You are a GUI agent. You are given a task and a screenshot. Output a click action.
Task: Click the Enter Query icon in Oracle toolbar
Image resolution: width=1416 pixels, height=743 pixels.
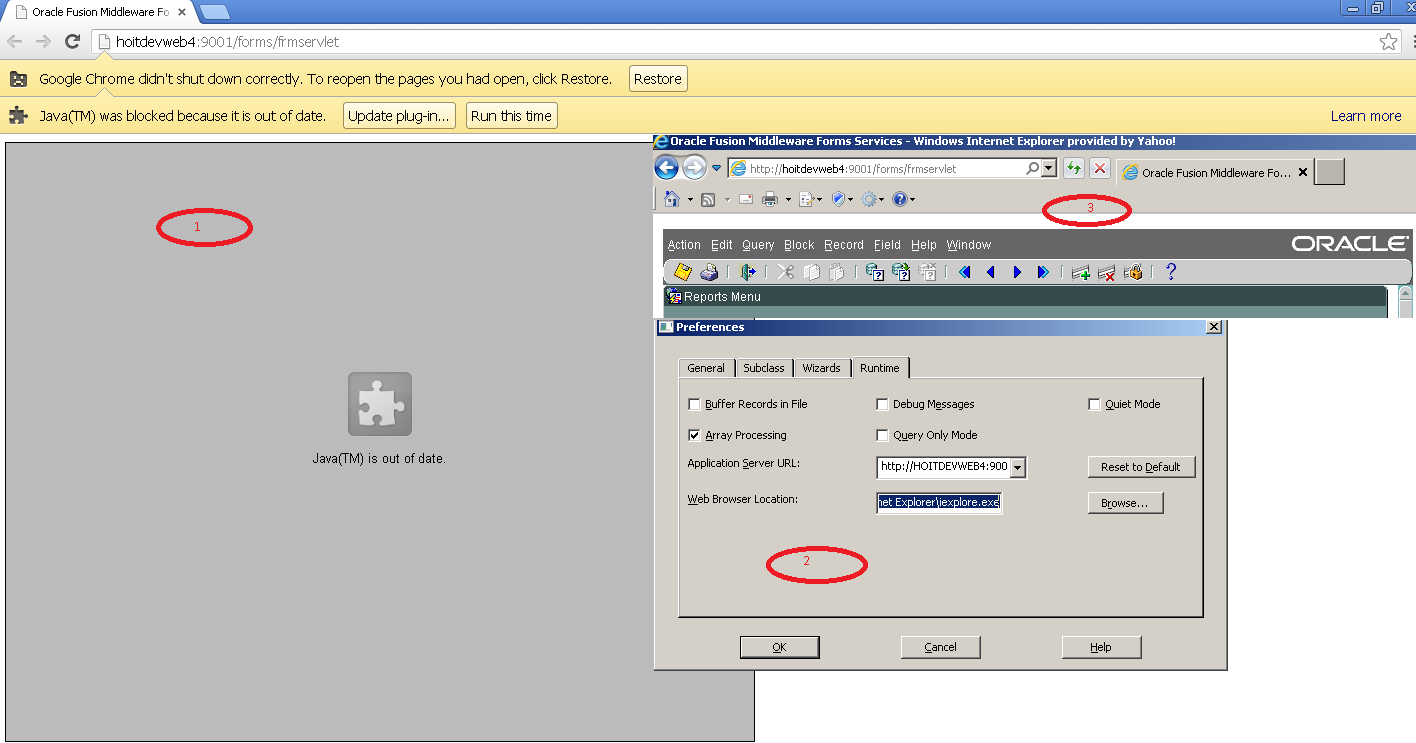pyautogui.click(x=875, y=272)
